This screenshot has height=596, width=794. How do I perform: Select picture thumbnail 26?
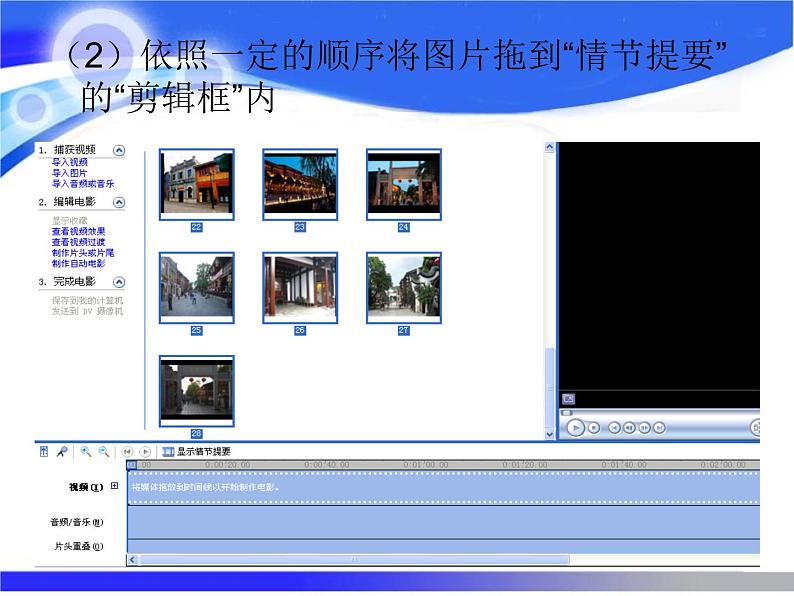300,288
